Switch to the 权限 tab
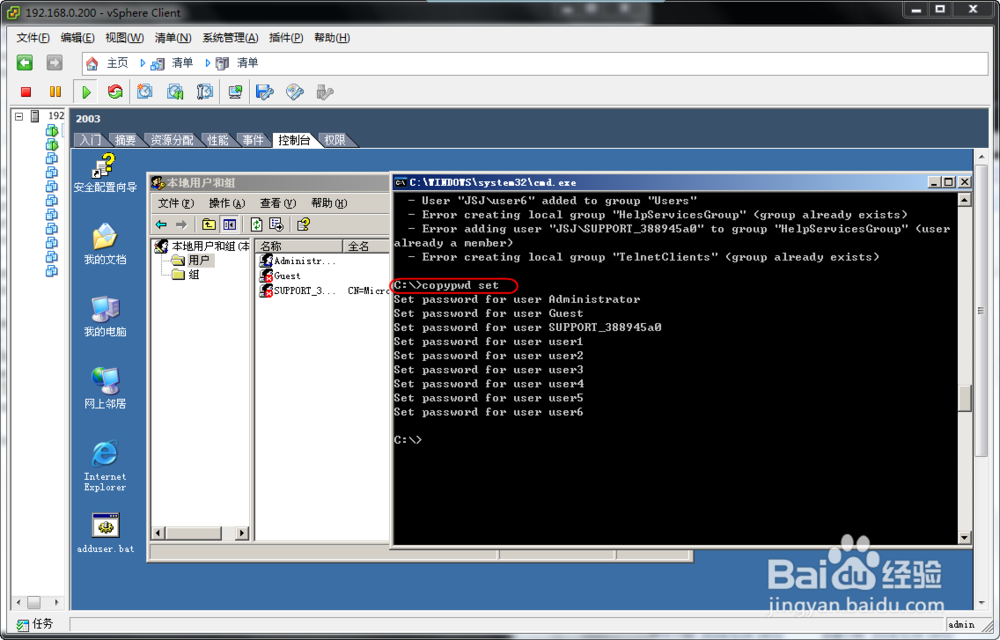 335,140
